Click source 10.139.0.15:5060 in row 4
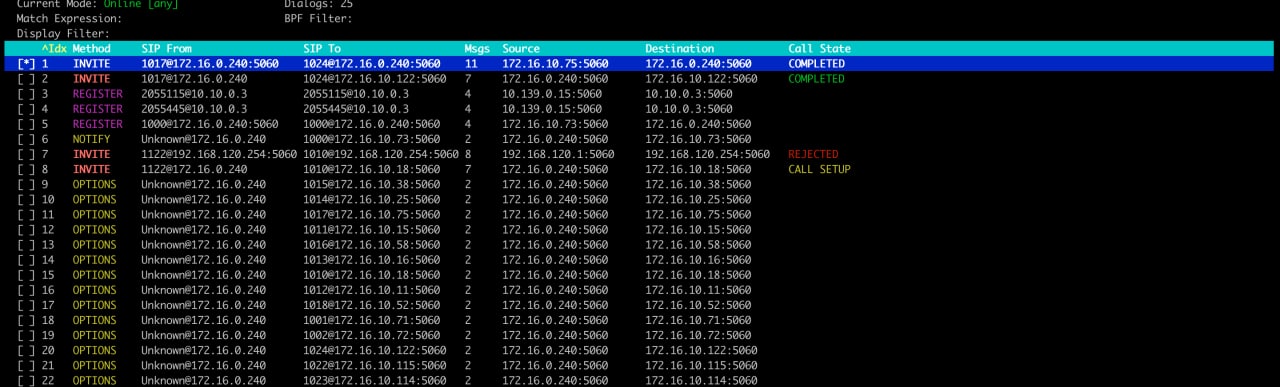The height and width of the screenshot is (387, 1280). (x=552, y=109)
